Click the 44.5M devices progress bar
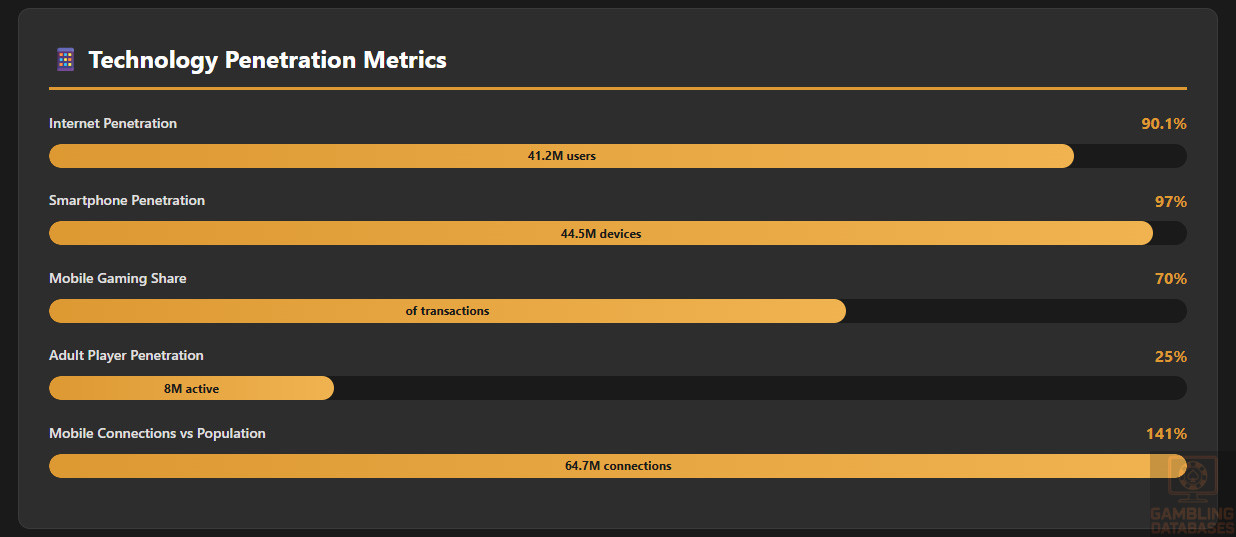This screenshot has width=1236, height=537. pos(600,233)
